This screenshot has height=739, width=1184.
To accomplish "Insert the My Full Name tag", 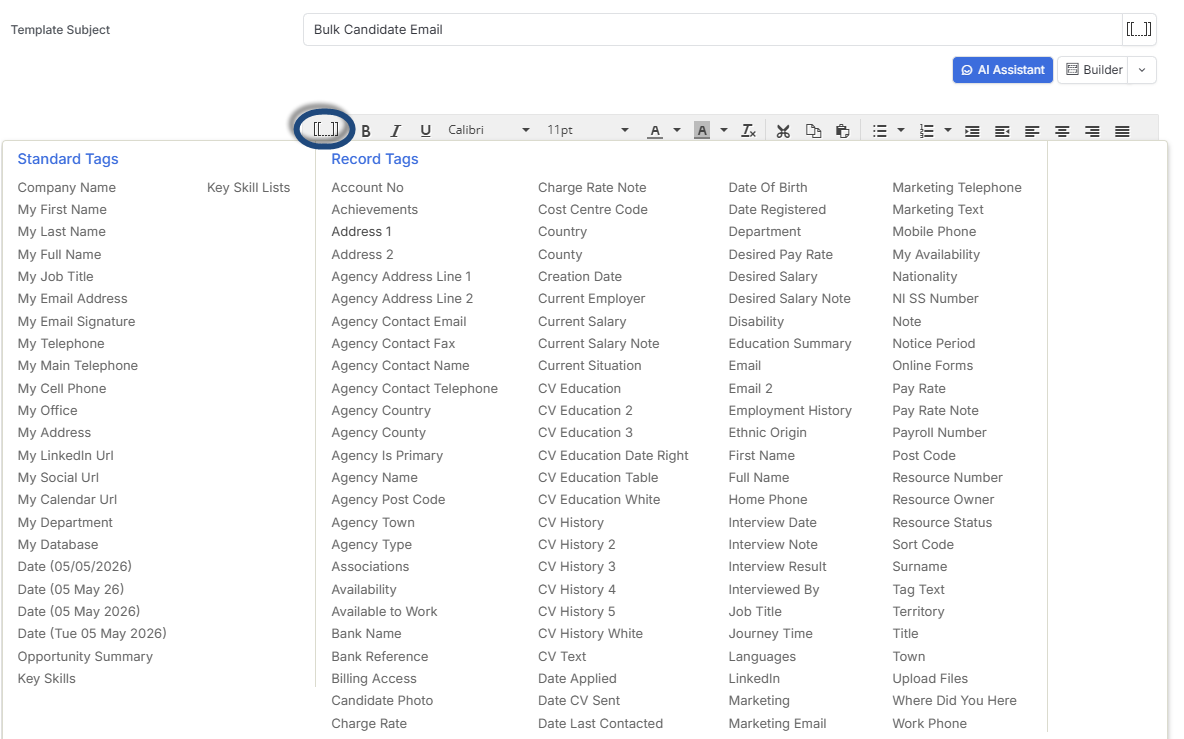I will point(59,254).
